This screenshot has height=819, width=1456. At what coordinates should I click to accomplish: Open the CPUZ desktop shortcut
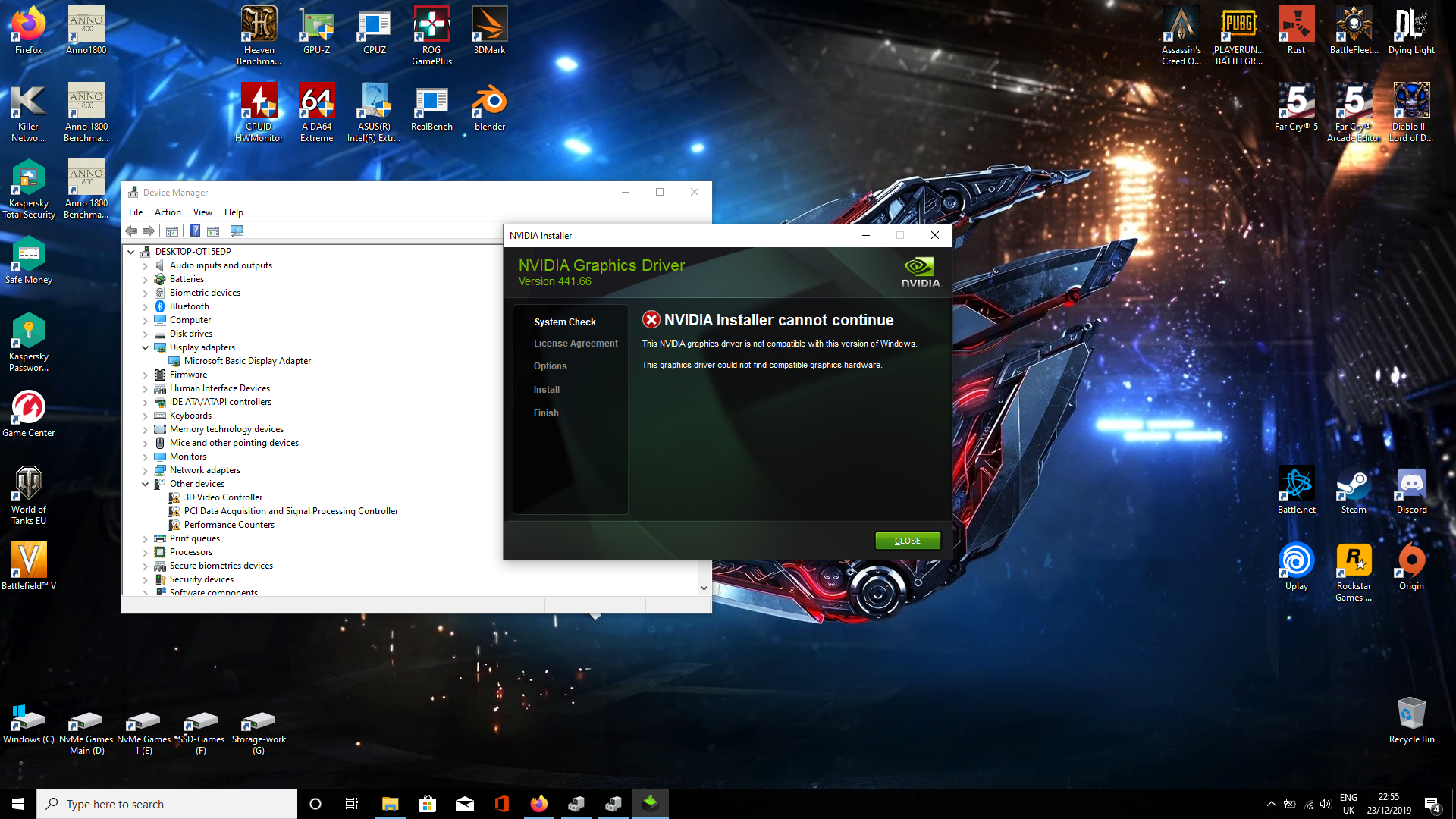click(375, 30)
